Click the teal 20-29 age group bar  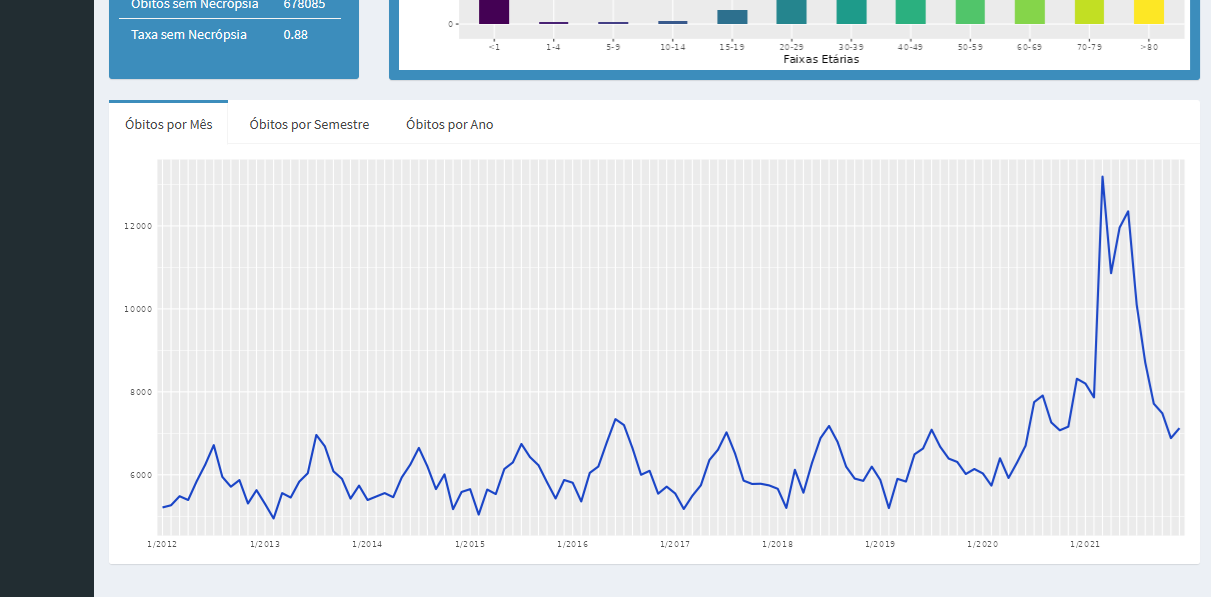tap(791, 12)
